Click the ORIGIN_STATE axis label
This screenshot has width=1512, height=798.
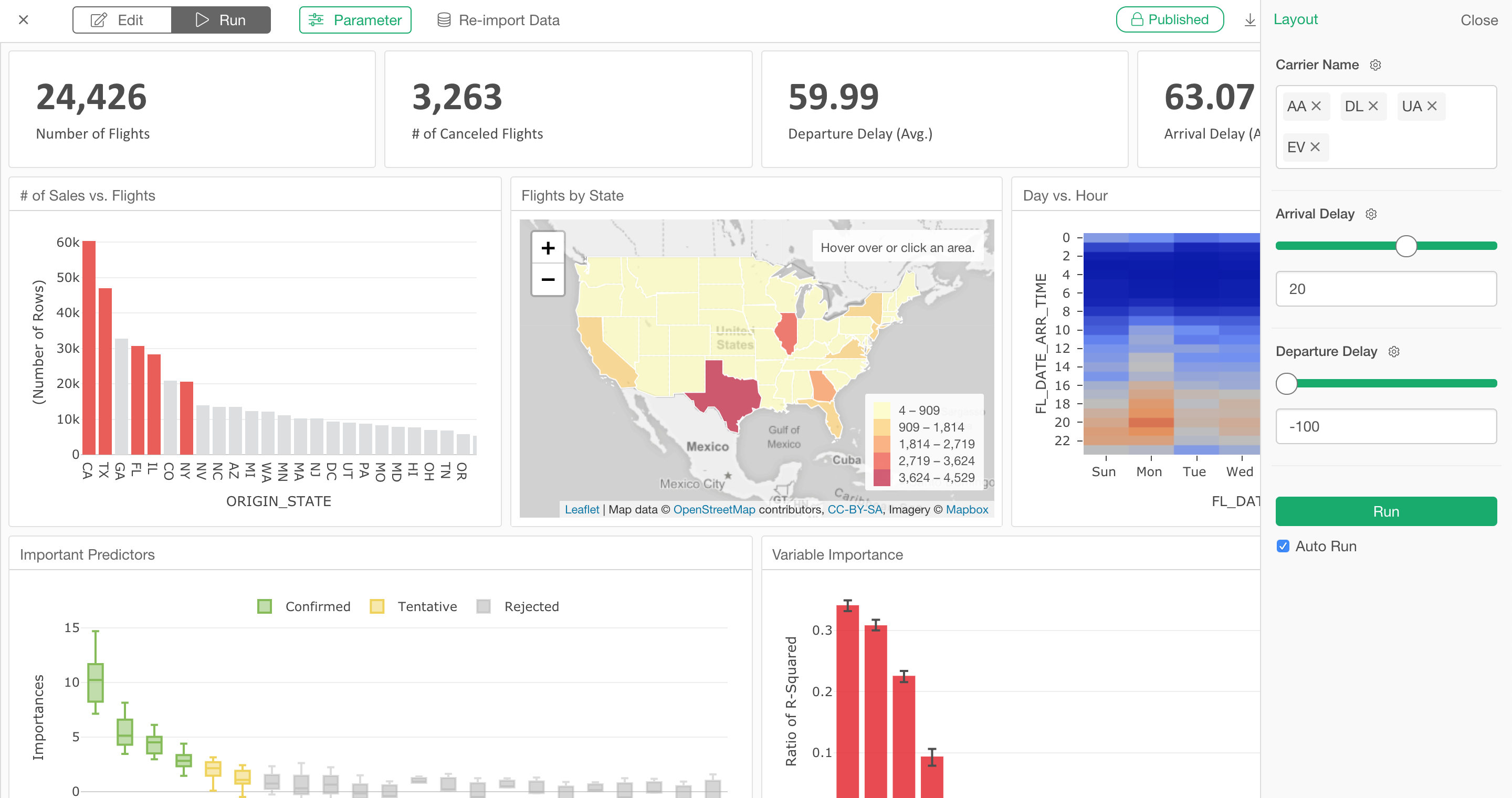pyautogui.click(x=278, y=501)
